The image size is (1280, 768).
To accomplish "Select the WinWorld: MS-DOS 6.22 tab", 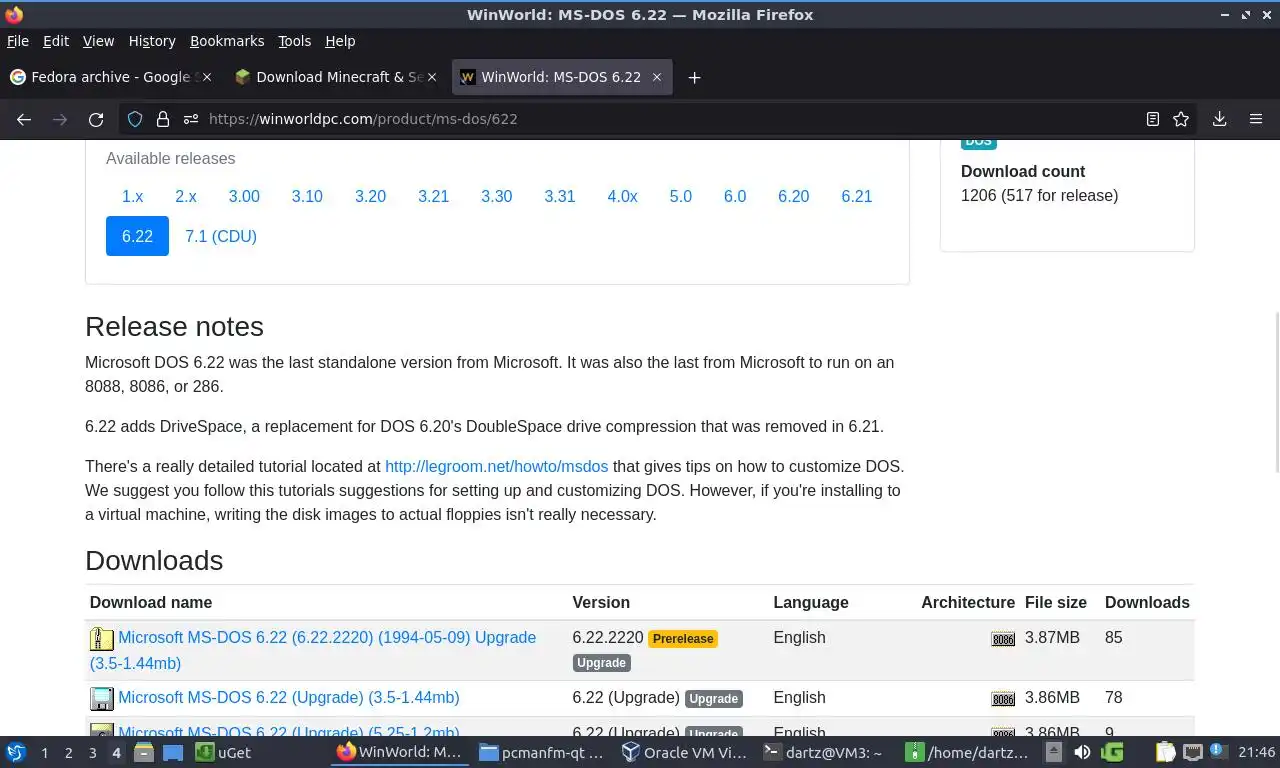I will [x=561, y=77].
